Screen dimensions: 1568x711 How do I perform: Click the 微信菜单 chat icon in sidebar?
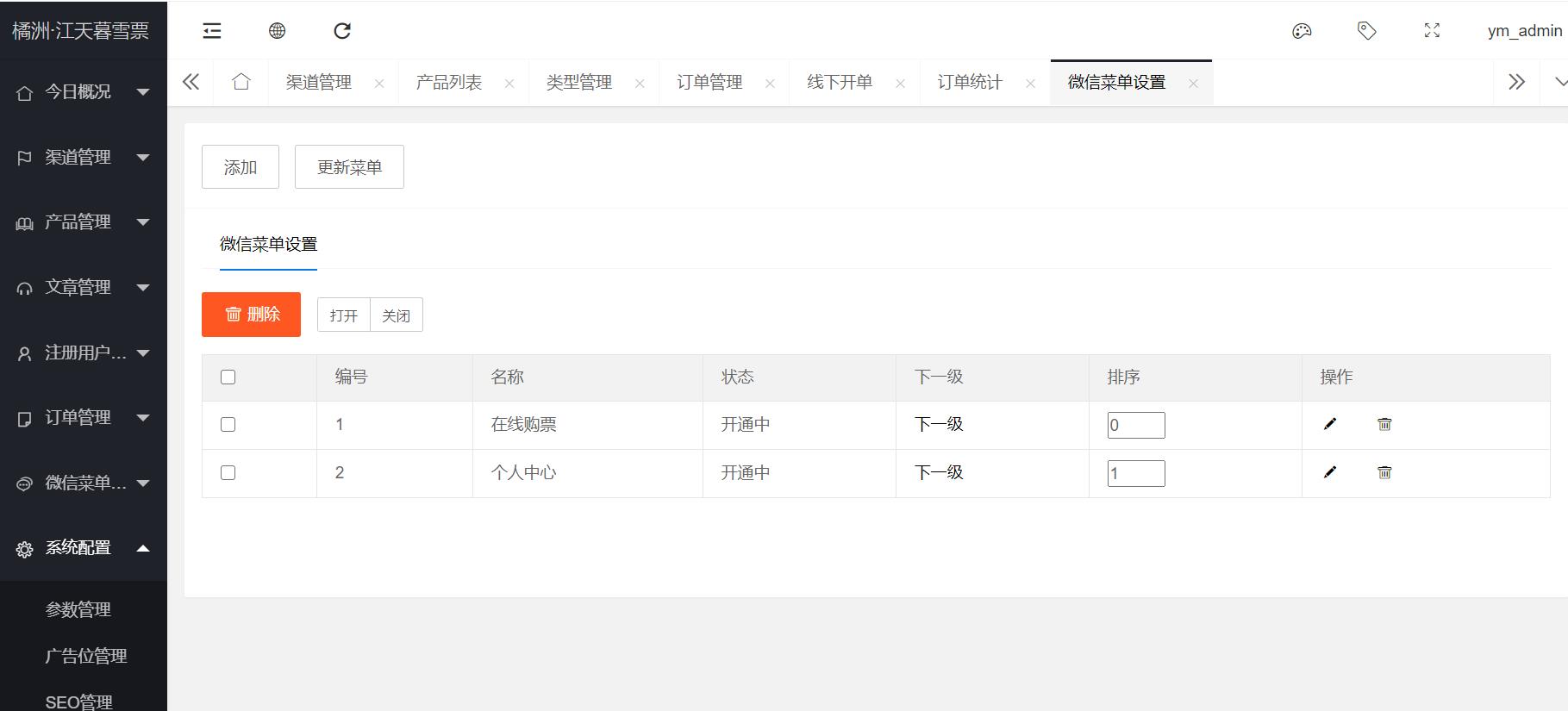click(25, 483)
